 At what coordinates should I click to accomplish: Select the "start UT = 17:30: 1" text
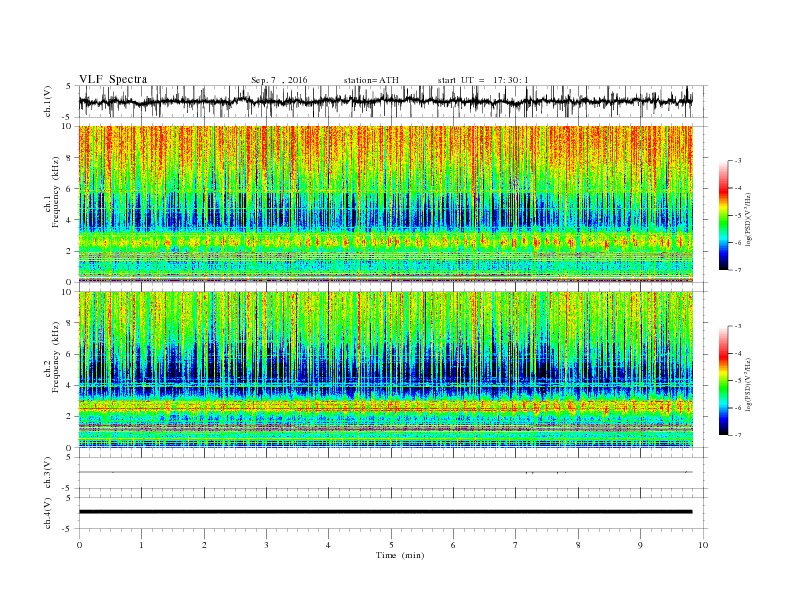coord(483,80)
